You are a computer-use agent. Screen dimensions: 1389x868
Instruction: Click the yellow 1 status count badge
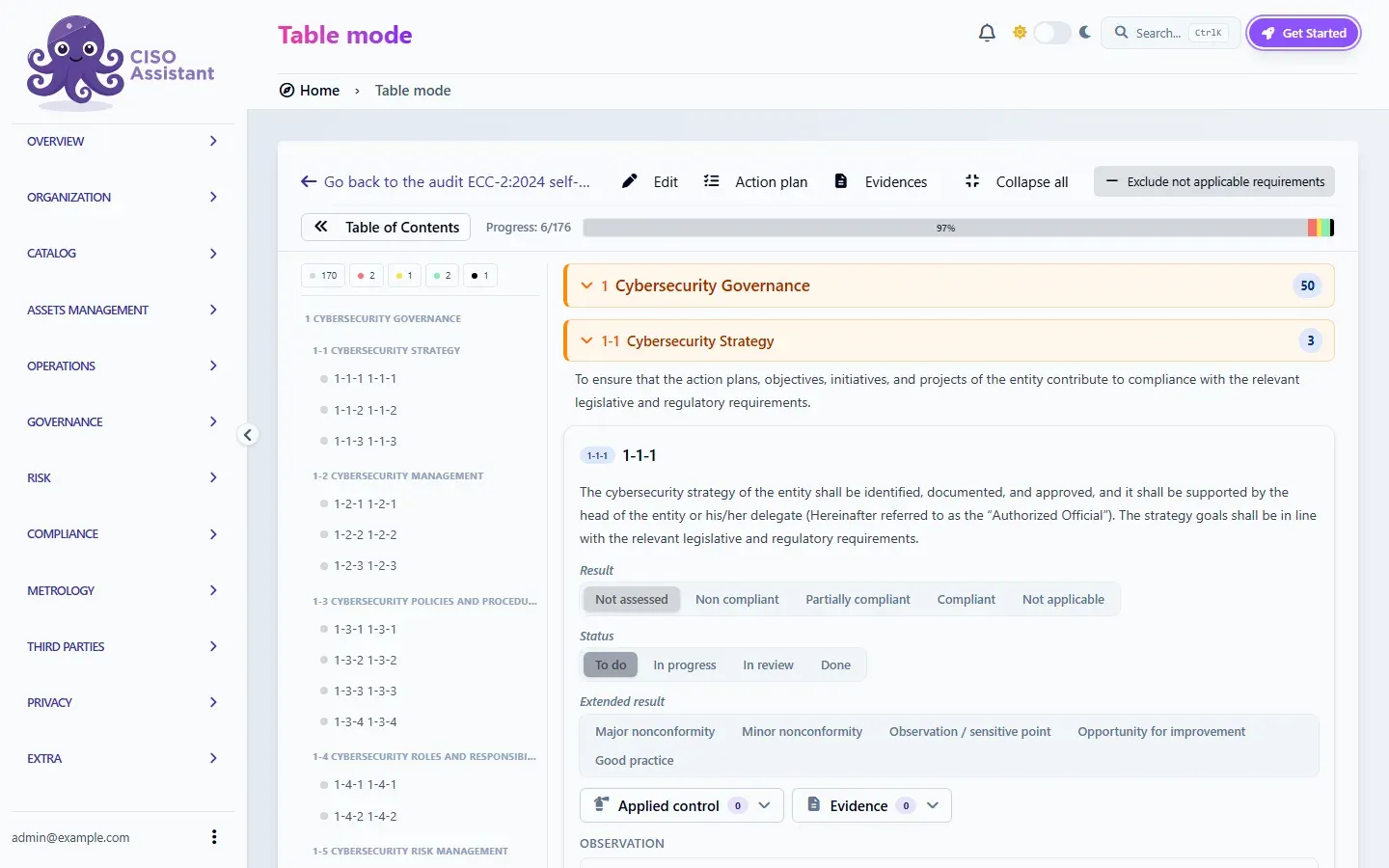(x=404, y=276)
